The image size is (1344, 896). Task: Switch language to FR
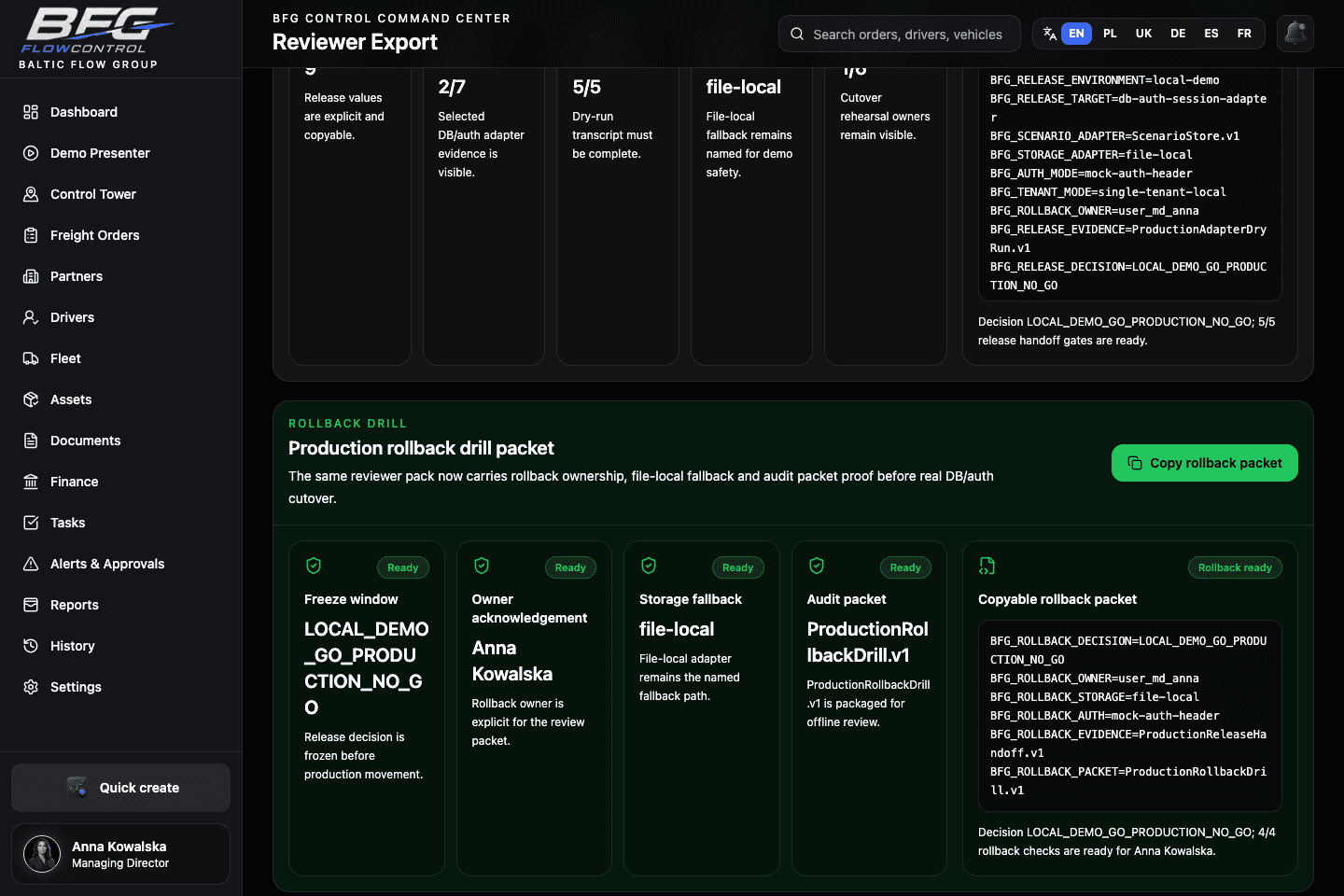pos(1244,34)
